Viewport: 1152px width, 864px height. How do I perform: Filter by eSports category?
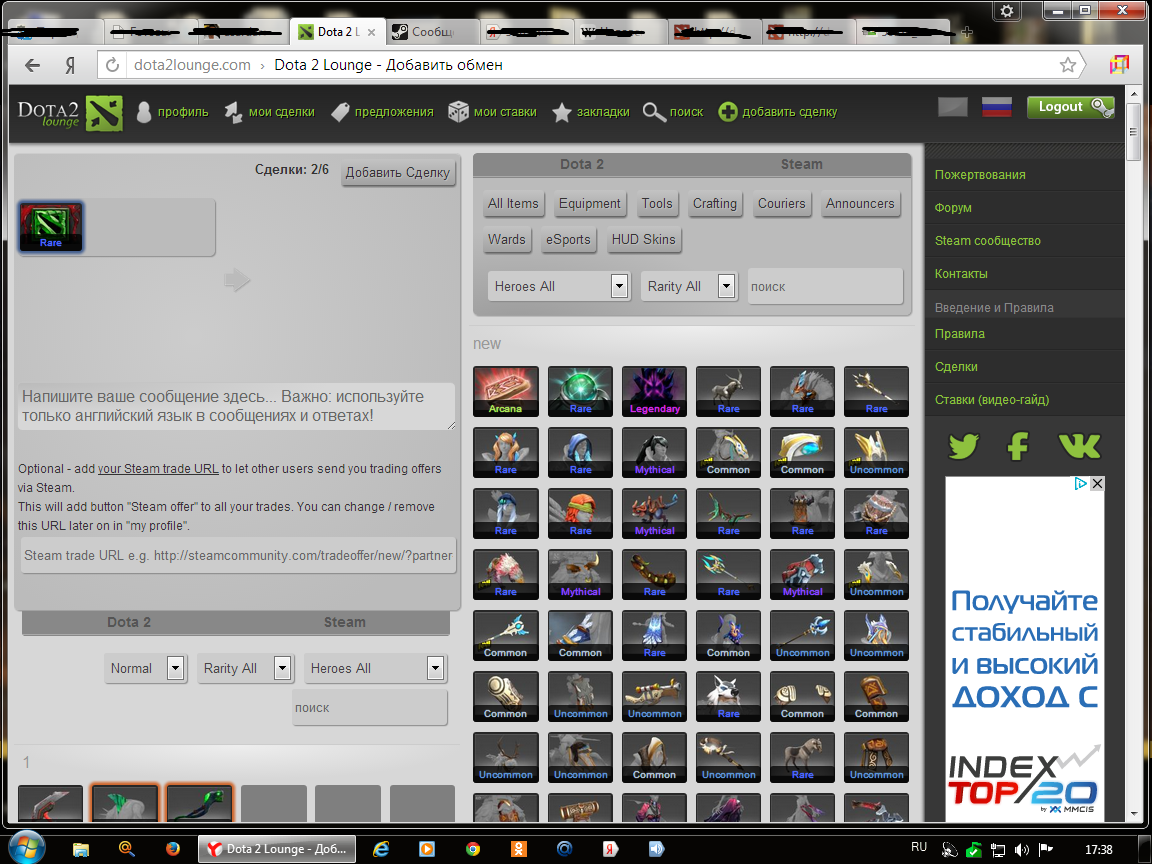click(x=568, y=240)
